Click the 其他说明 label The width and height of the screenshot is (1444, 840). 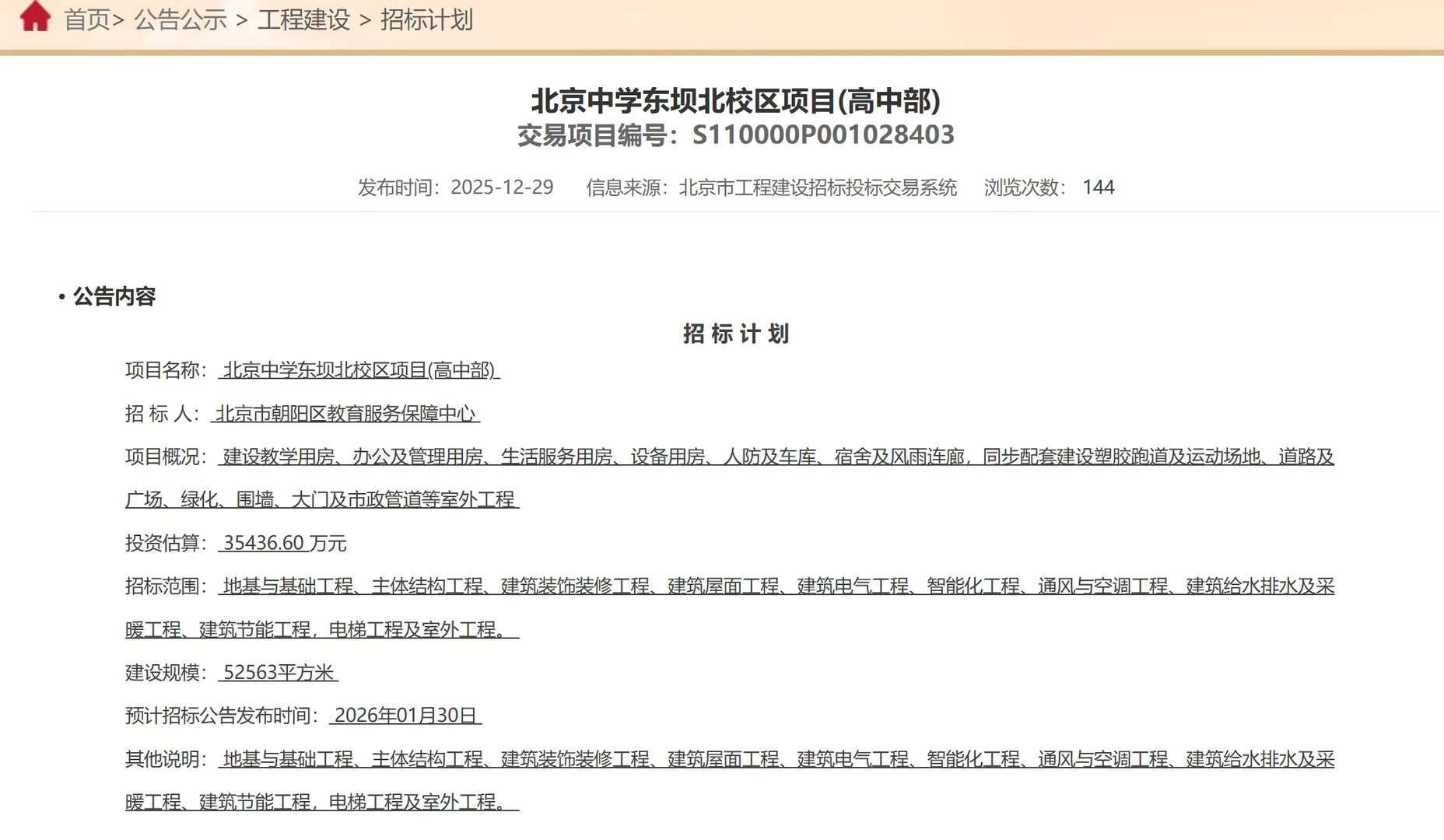[x=163, y=759]
